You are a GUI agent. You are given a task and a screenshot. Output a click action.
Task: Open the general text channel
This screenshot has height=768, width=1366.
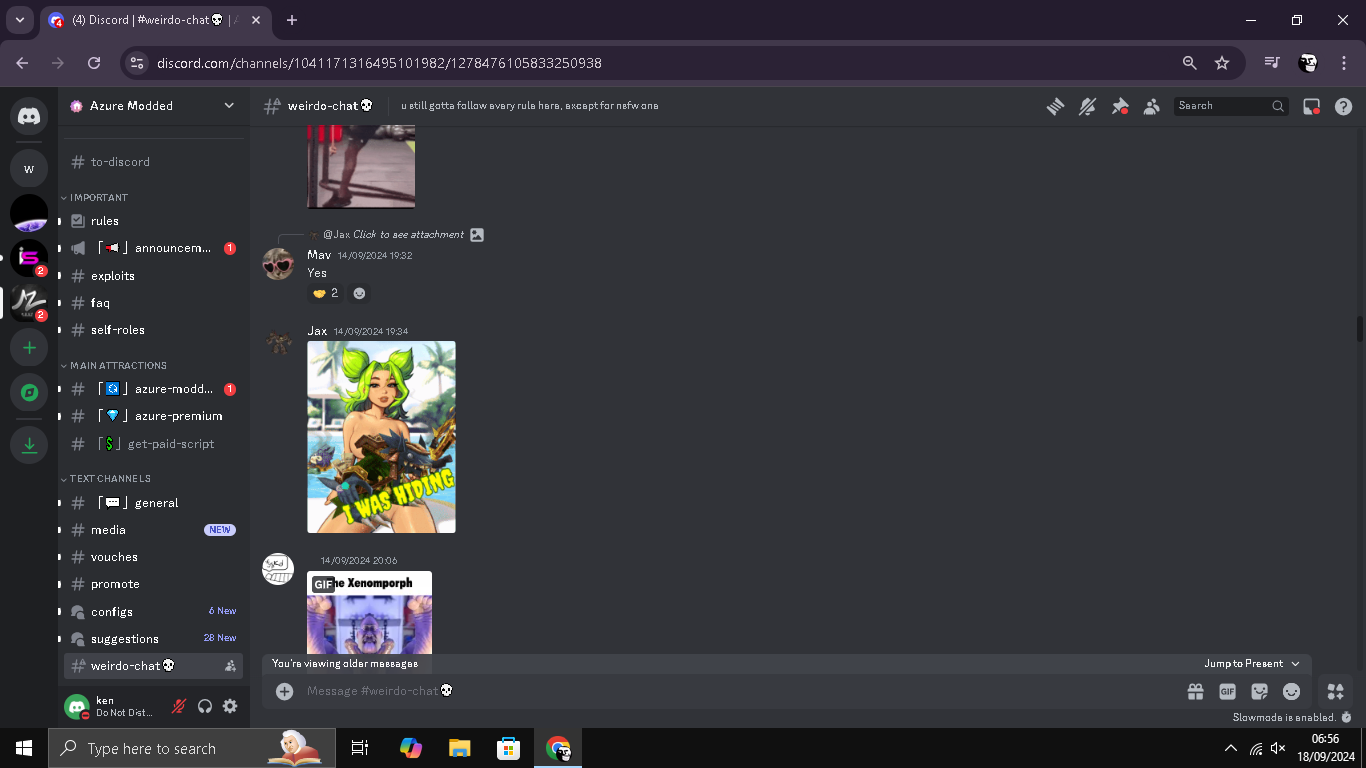coord(154,503)
